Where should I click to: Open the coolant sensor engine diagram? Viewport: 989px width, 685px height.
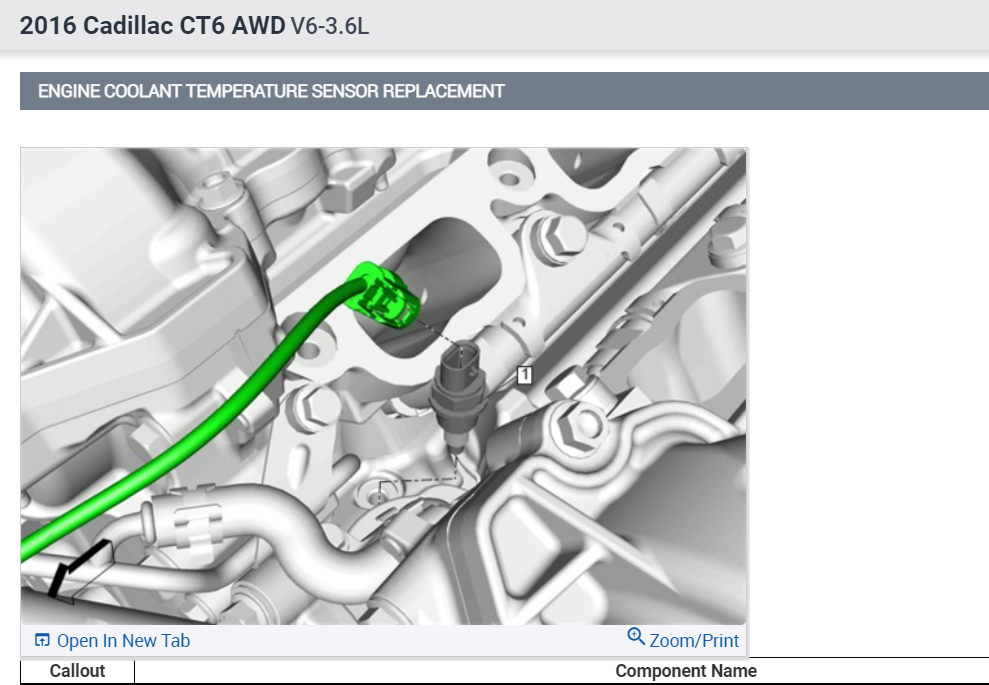(x=383, y=386)
